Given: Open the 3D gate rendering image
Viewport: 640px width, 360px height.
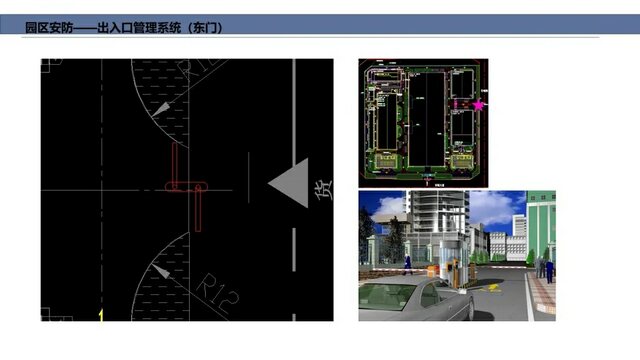Looking at the screenshot, I should pyautogui.click(x=457, y=256).
